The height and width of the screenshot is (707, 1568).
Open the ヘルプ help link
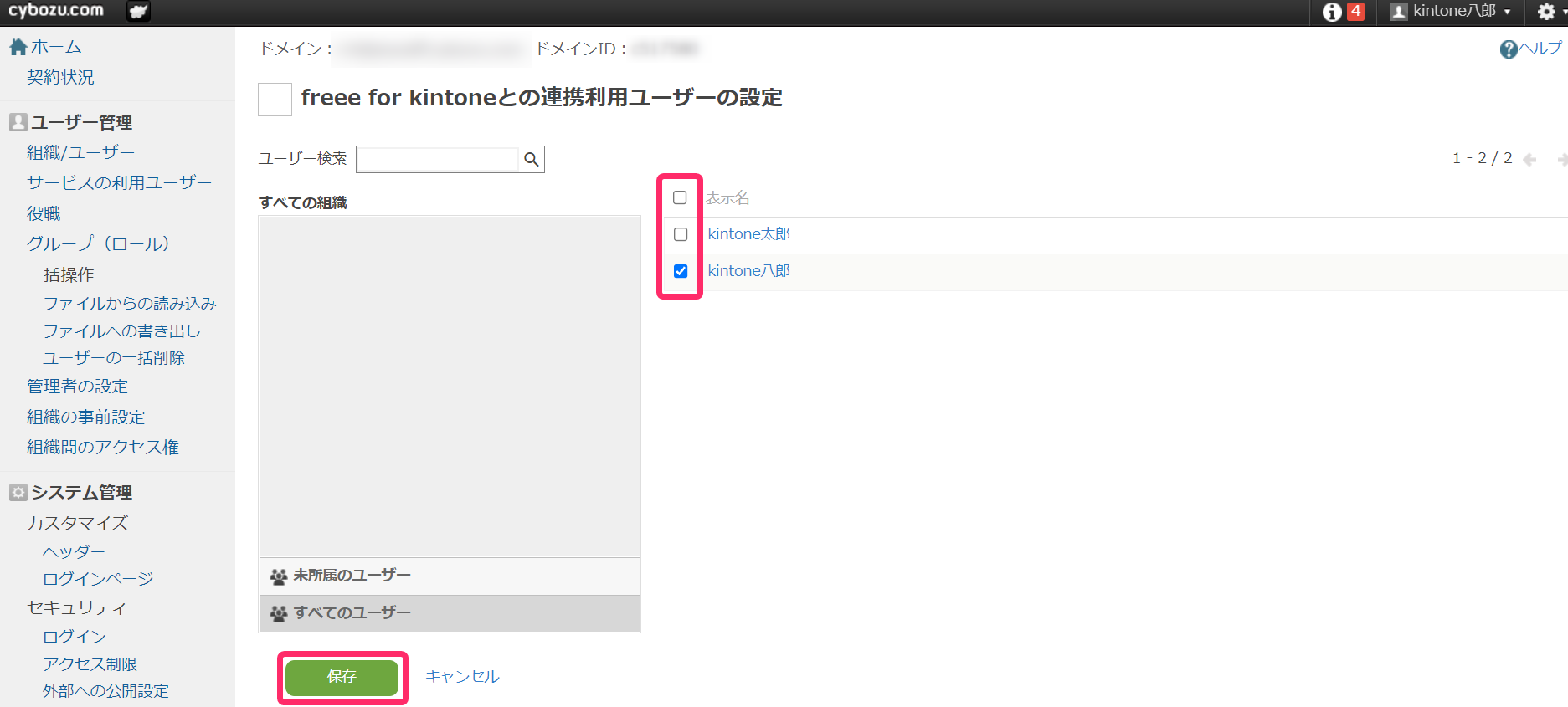pyautogui.click(x=1540, y=49)
